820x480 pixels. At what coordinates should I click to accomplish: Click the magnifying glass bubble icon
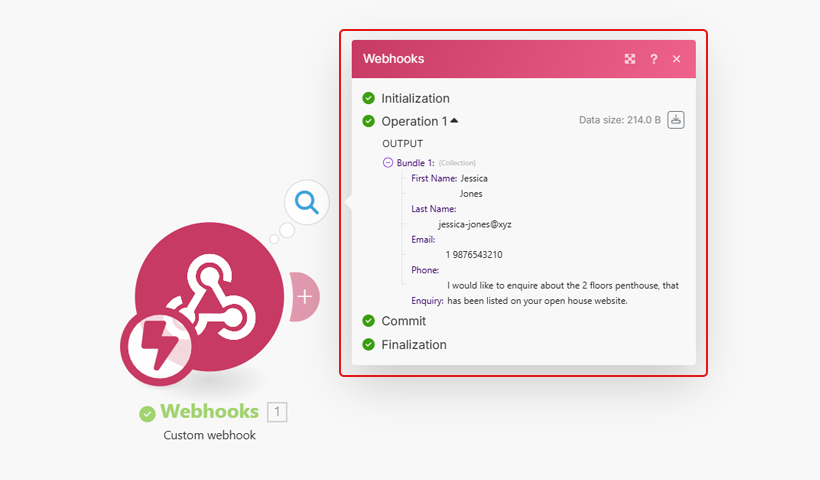tap(307, 203)
